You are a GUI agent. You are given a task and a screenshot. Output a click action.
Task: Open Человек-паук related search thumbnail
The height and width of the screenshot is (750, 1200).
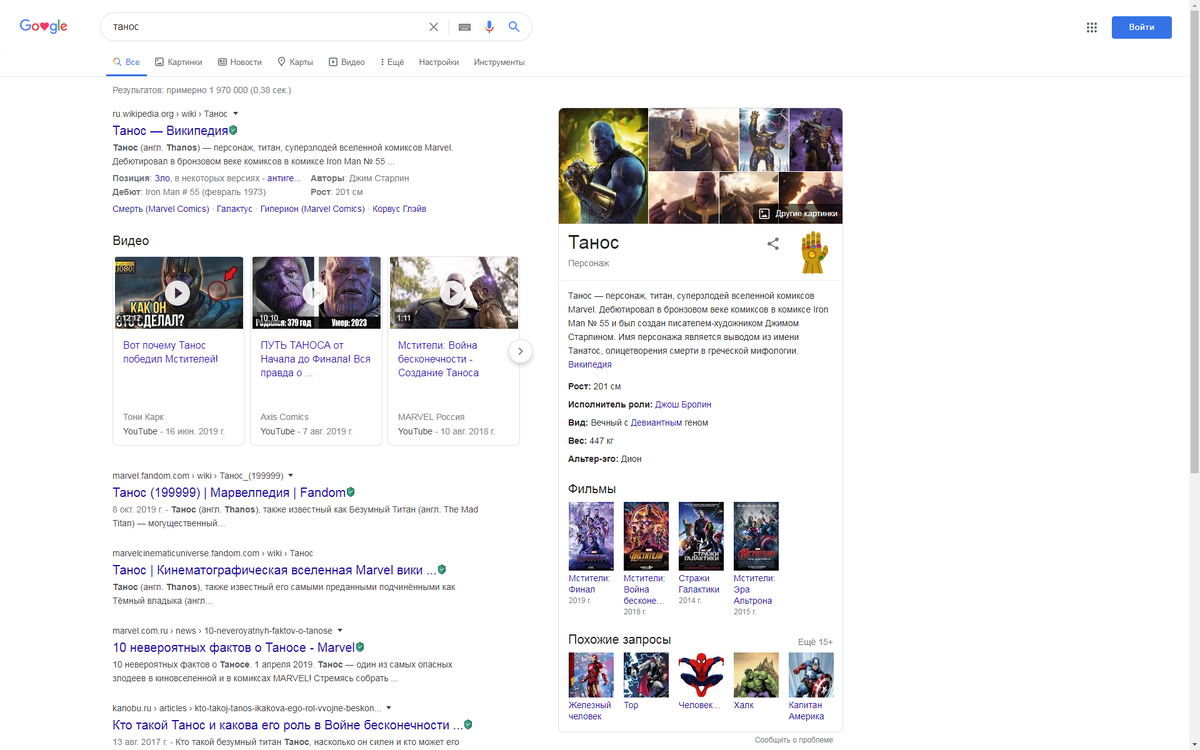tap(700, 675)
